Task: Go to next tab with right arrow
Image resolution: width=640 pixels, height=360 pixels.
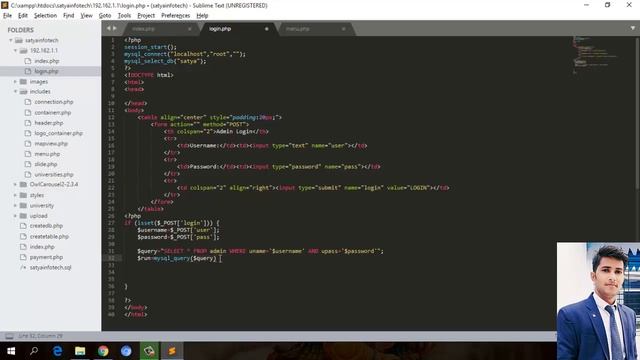Action: (x=115, y=28)
